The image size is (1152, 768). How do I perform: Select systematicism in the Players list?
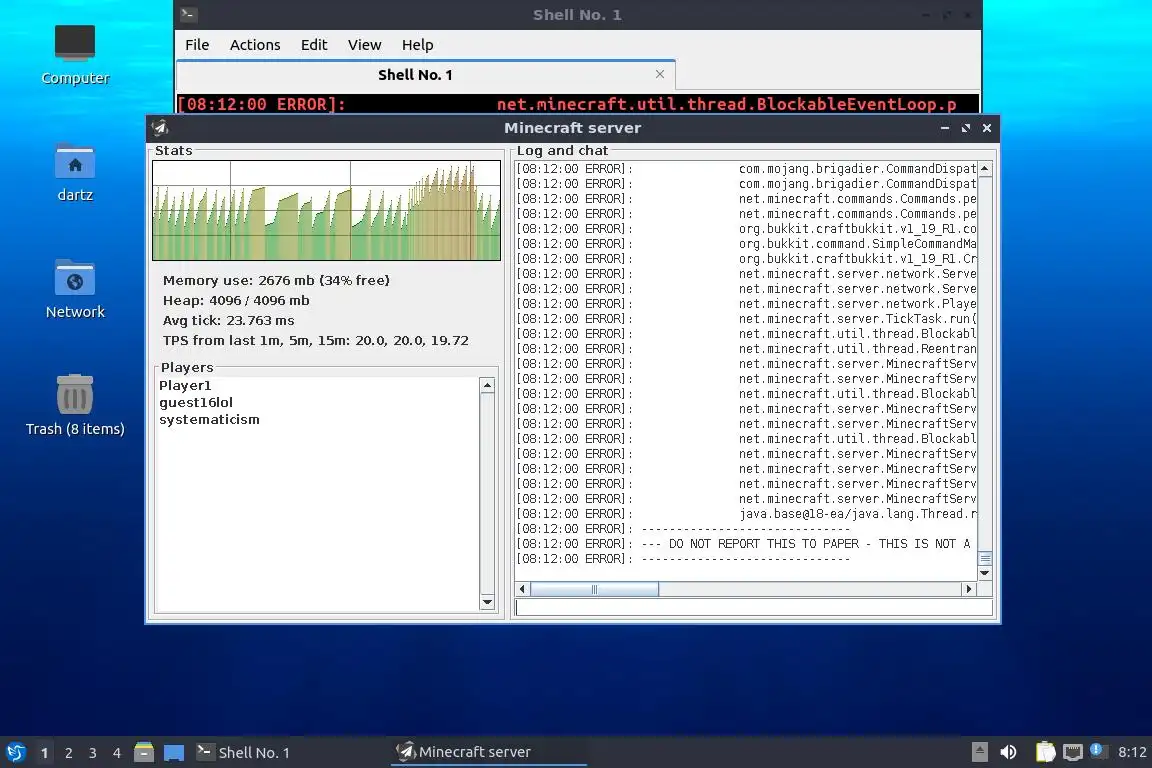click(x=209, y=420)
